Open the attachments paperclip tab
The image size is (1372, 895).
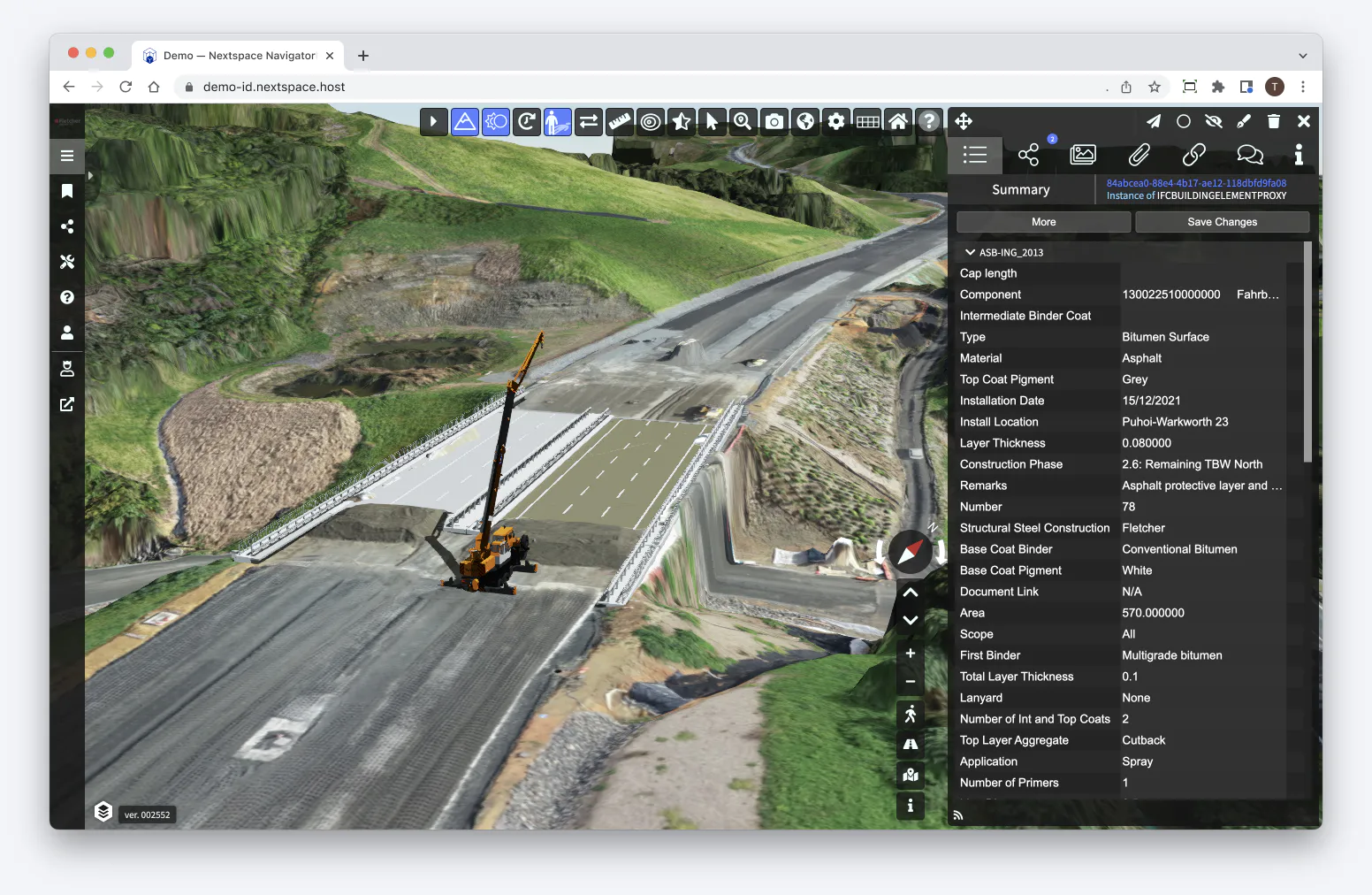point(1139,156)
